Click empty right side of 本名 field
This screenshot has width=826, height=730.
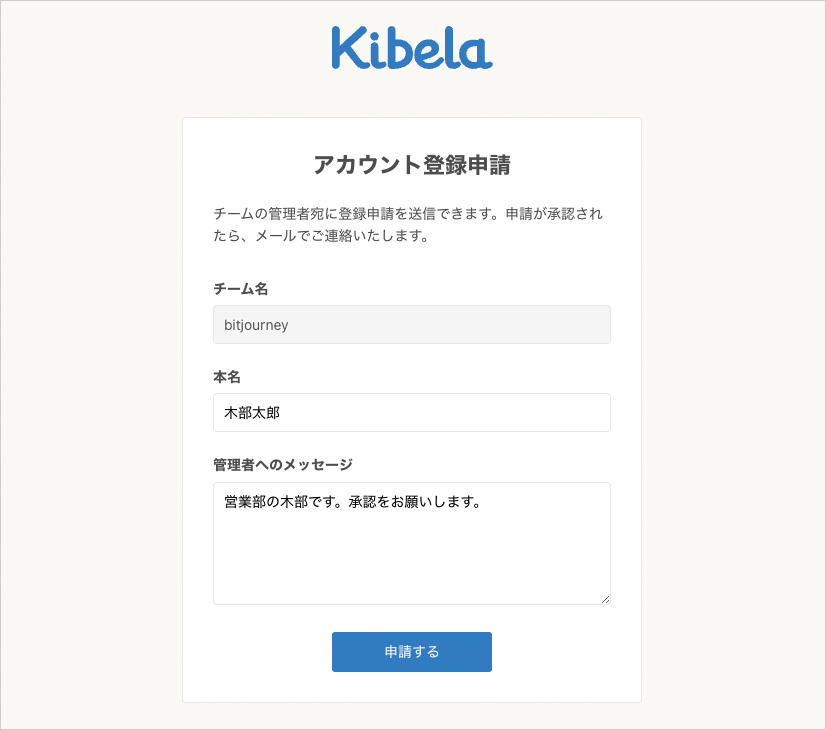[x=500, y=412]
